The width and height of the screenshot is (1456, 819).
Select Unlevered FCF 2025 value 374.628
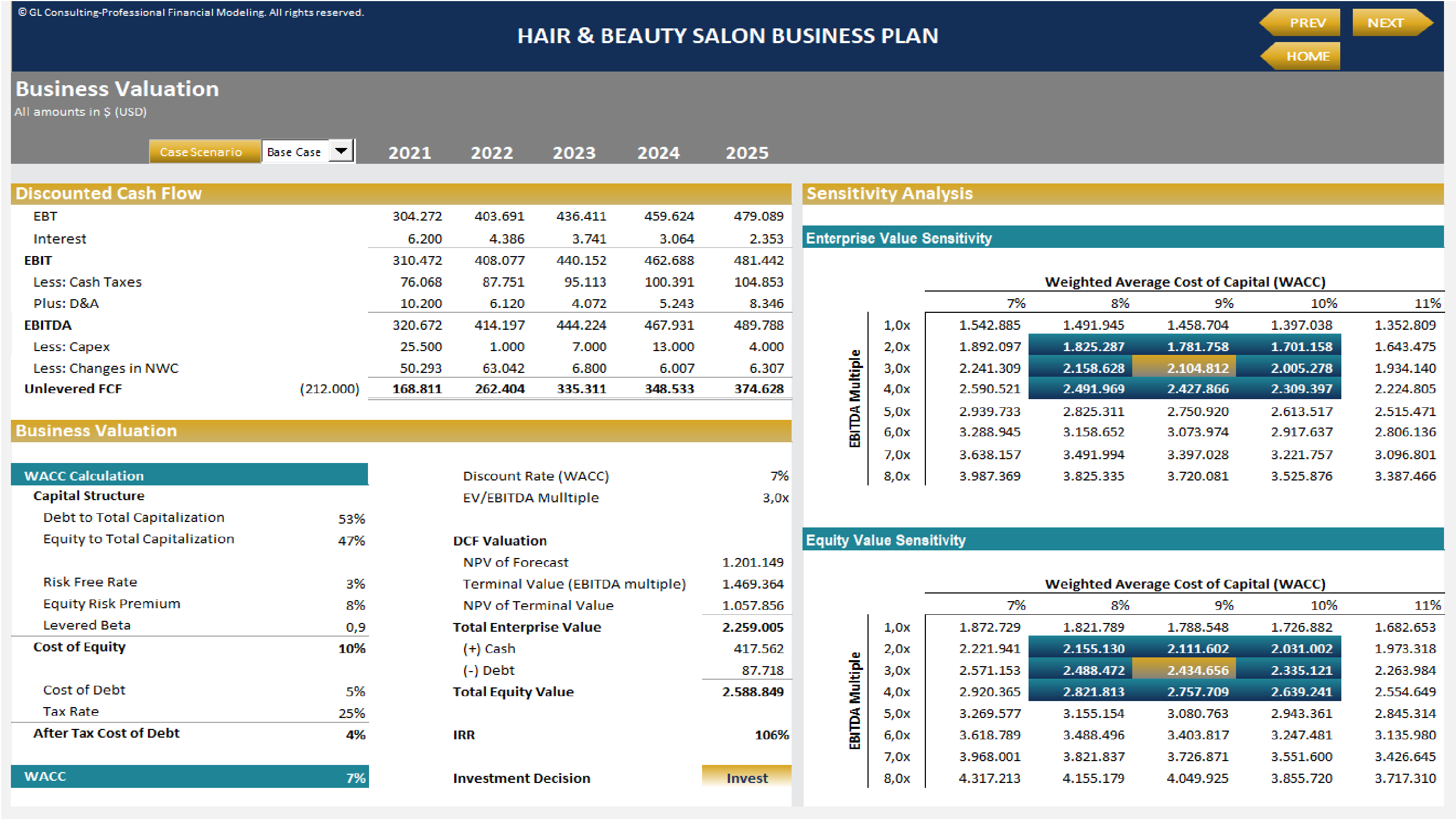tap(758, 389)
